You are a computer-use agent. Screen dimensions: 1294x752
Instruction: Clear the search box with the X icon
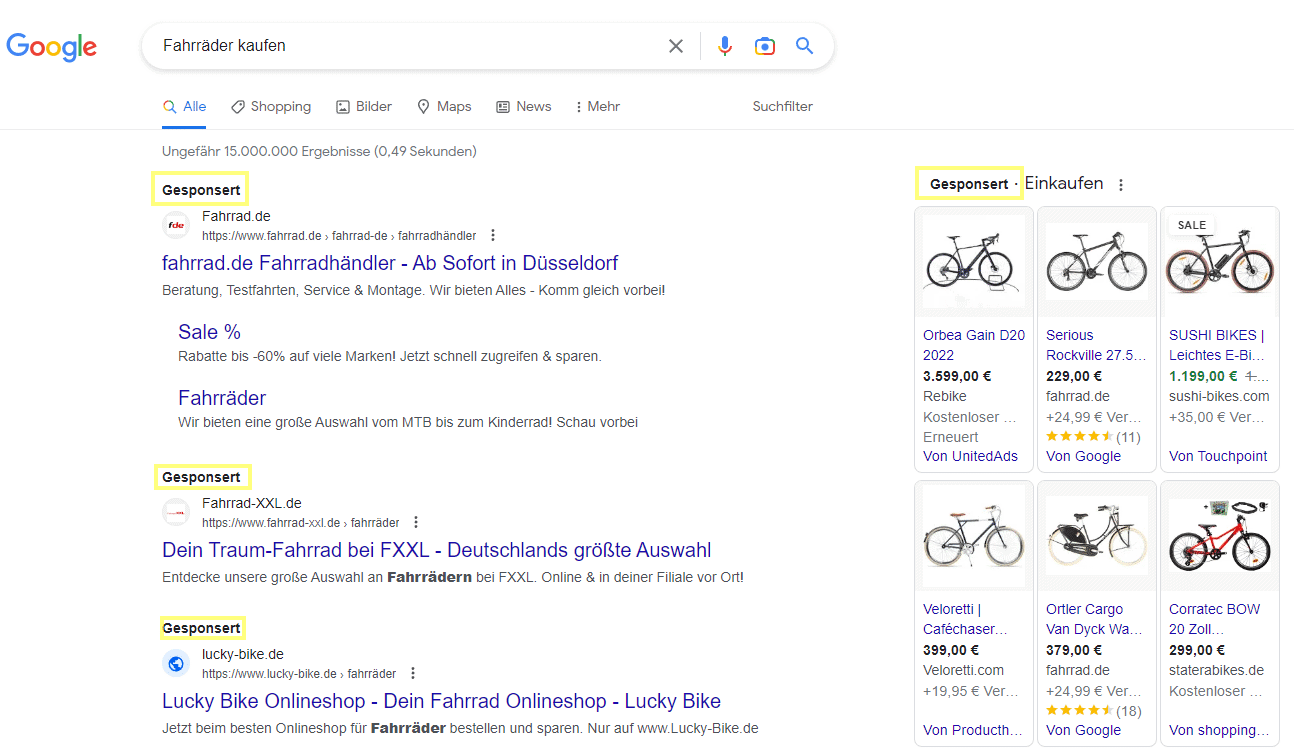point(676,46)
